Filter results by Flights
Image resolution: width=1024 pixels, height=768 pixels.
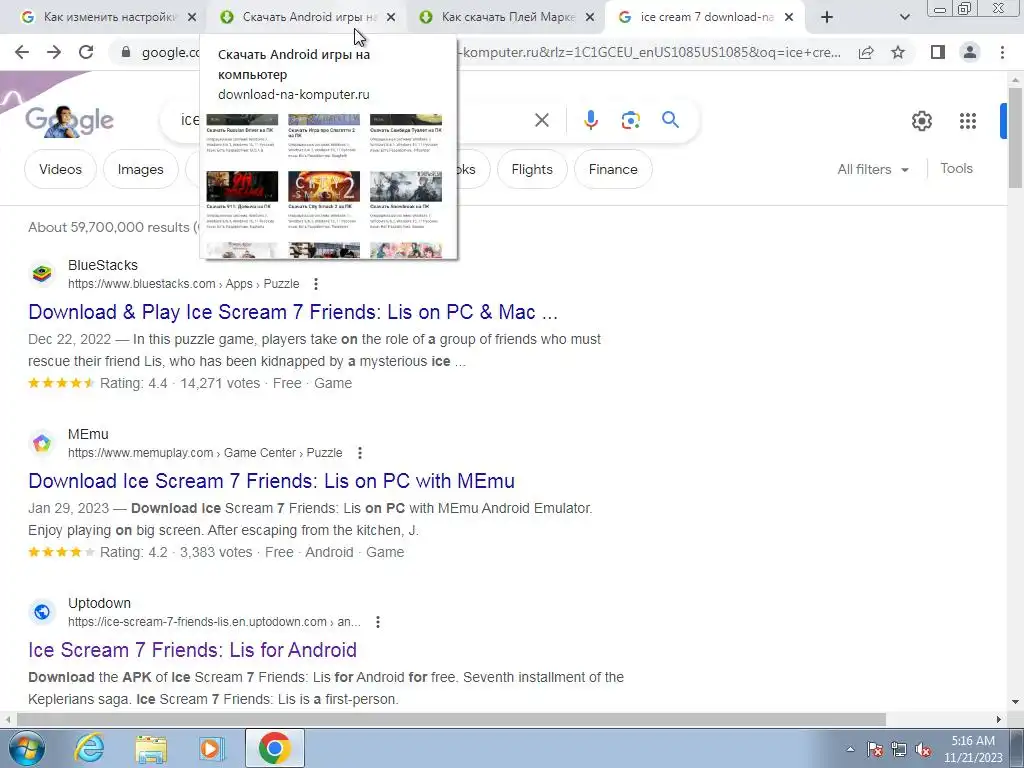(x=532, y=169)
